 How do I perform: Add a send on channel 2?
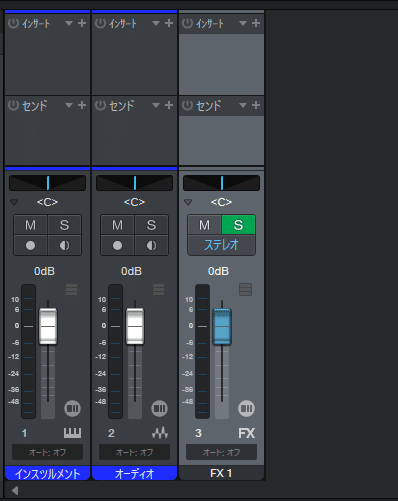tap(169, 105)
